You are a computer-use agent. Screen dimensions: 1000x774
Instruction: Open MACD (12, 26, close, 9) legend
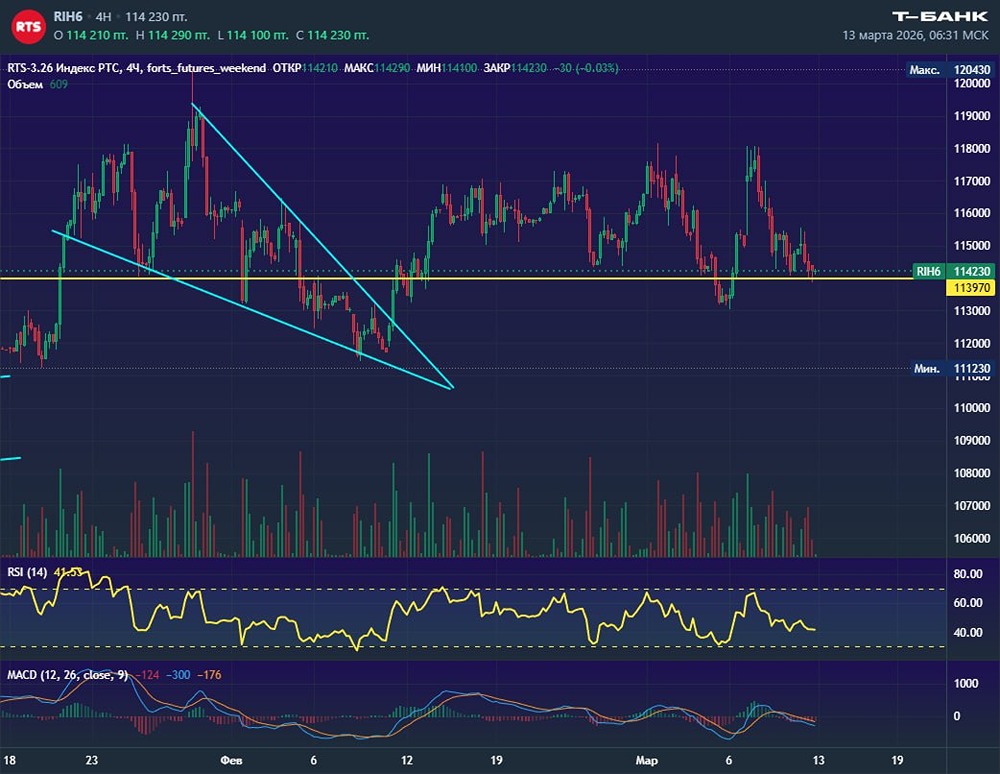click(67, 675)
